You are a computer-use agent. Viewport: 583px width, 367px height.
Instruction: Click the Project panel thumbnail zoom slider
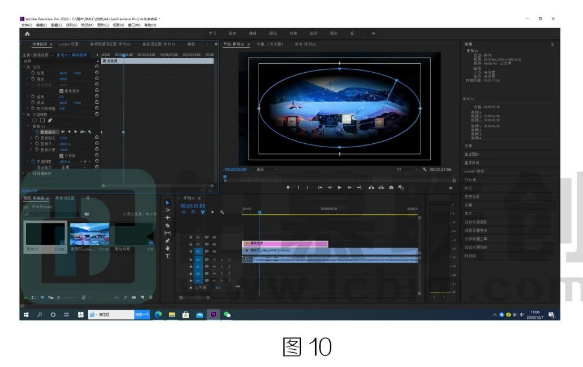pyautogui.click(x=67, y=297)
